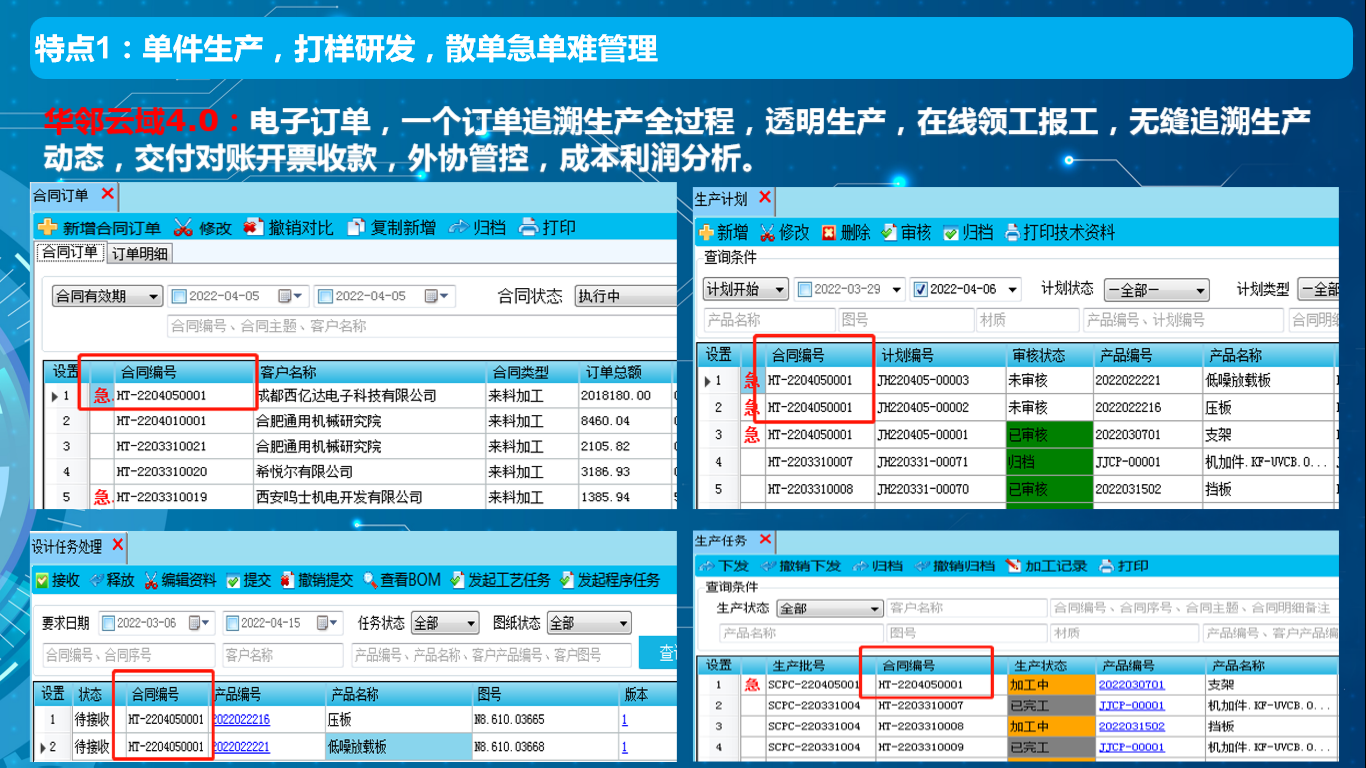
Task: Click 新增合同订单 plus icon in contract toolbar
Action: click(47, 228)
